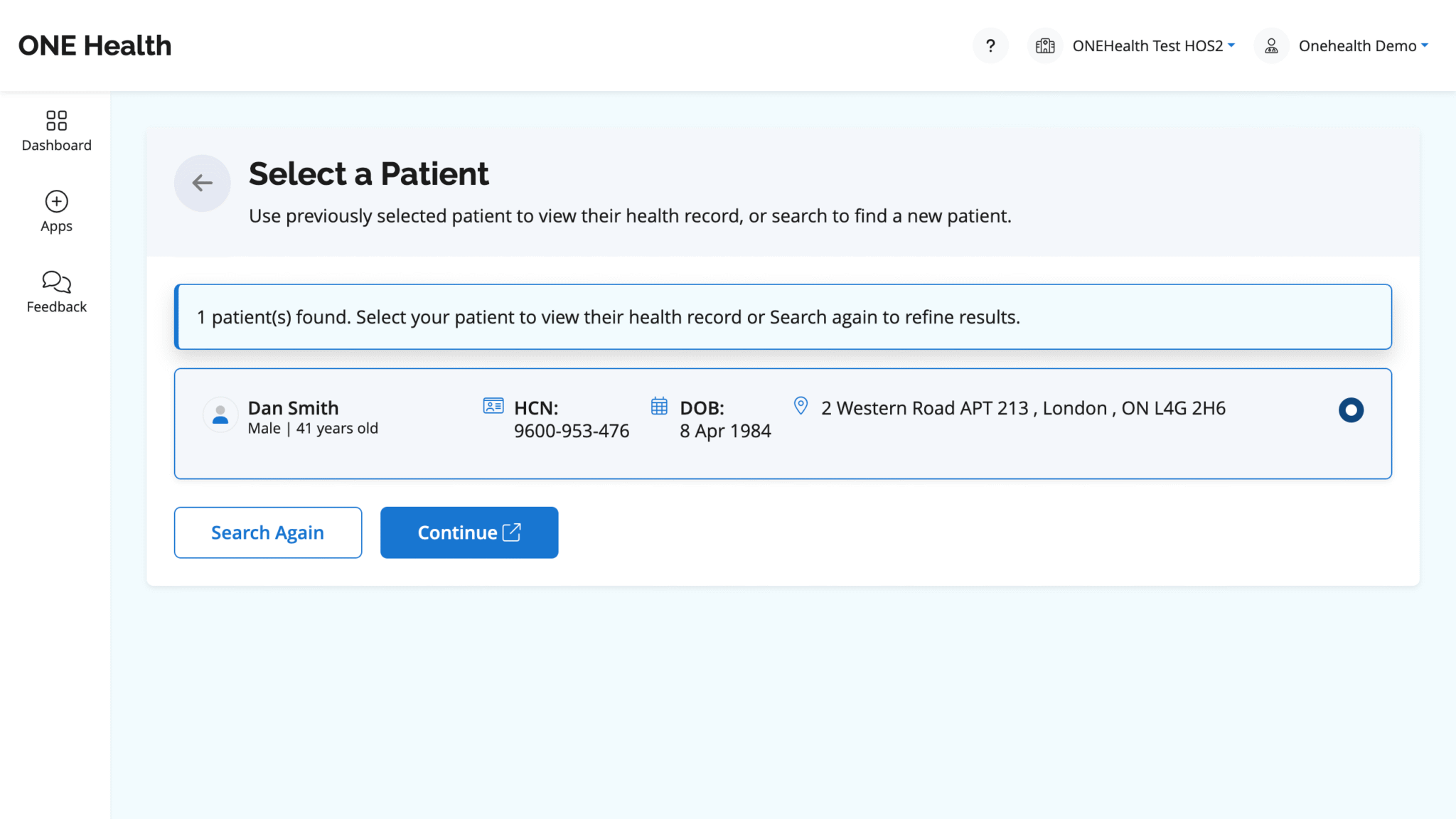Screen dimensions: 1456x819
Task: Click Dan Smith's avatar icon
Action: point(220,414)
